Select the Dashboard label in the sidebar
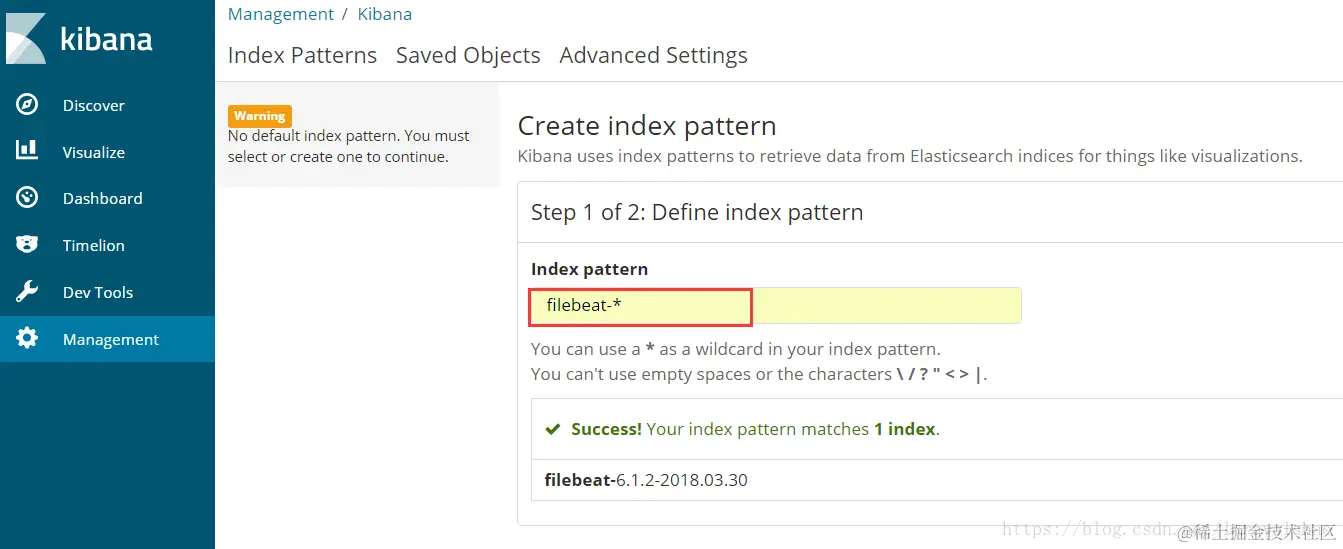The height and width of the screenshot is (549, 1343). coord(103,198)
